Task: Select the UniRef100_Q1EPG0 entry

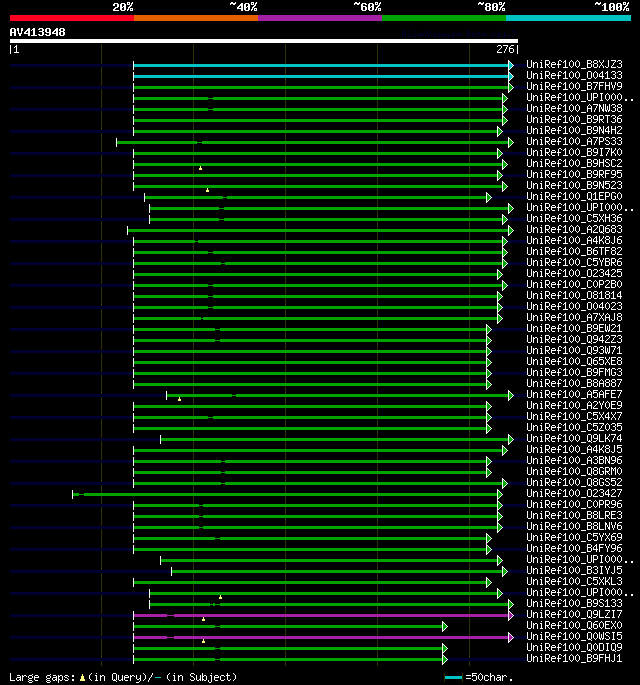Action: click(x=574, y=196)
